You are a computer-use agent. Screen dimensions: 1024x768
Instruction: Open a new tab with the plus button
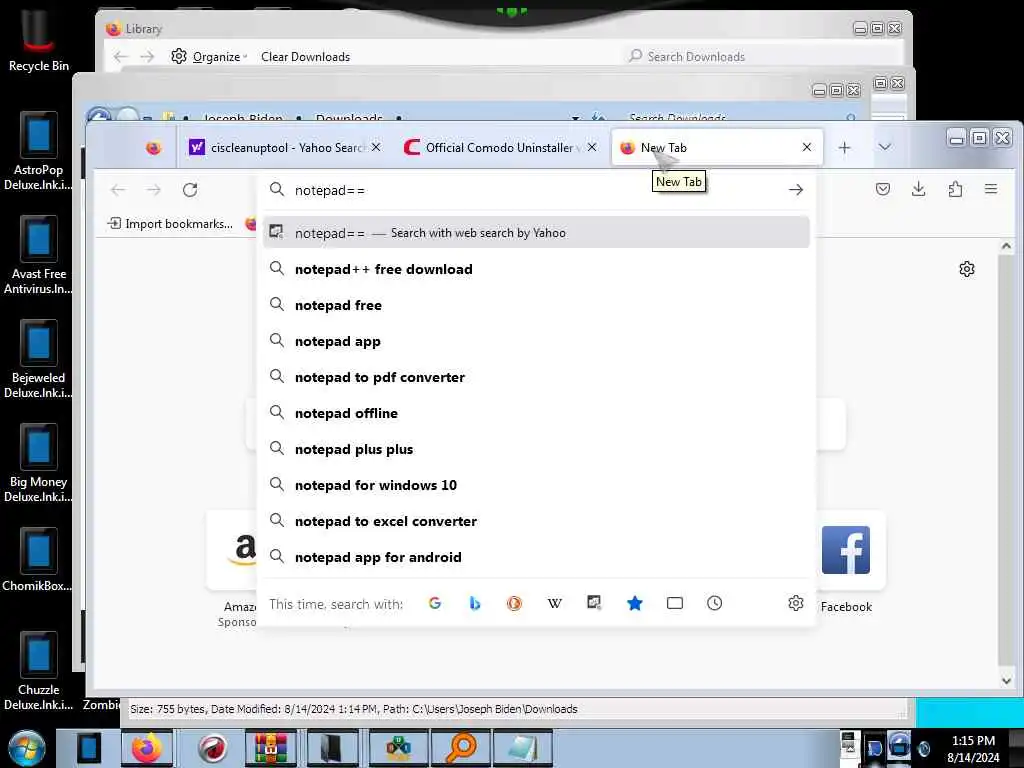[x=844, y=148]
